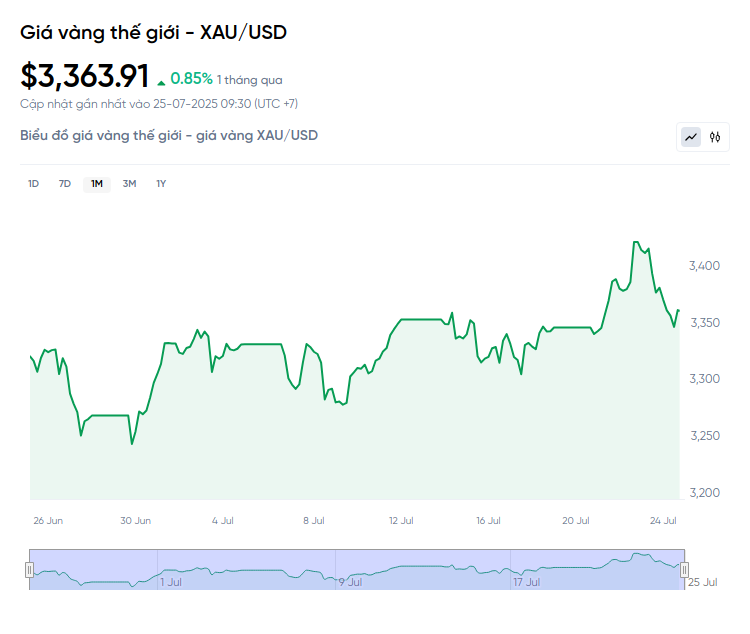Click the $3,363.91 price value
This screenshot has width=750, height=634.
click(85, 76)
